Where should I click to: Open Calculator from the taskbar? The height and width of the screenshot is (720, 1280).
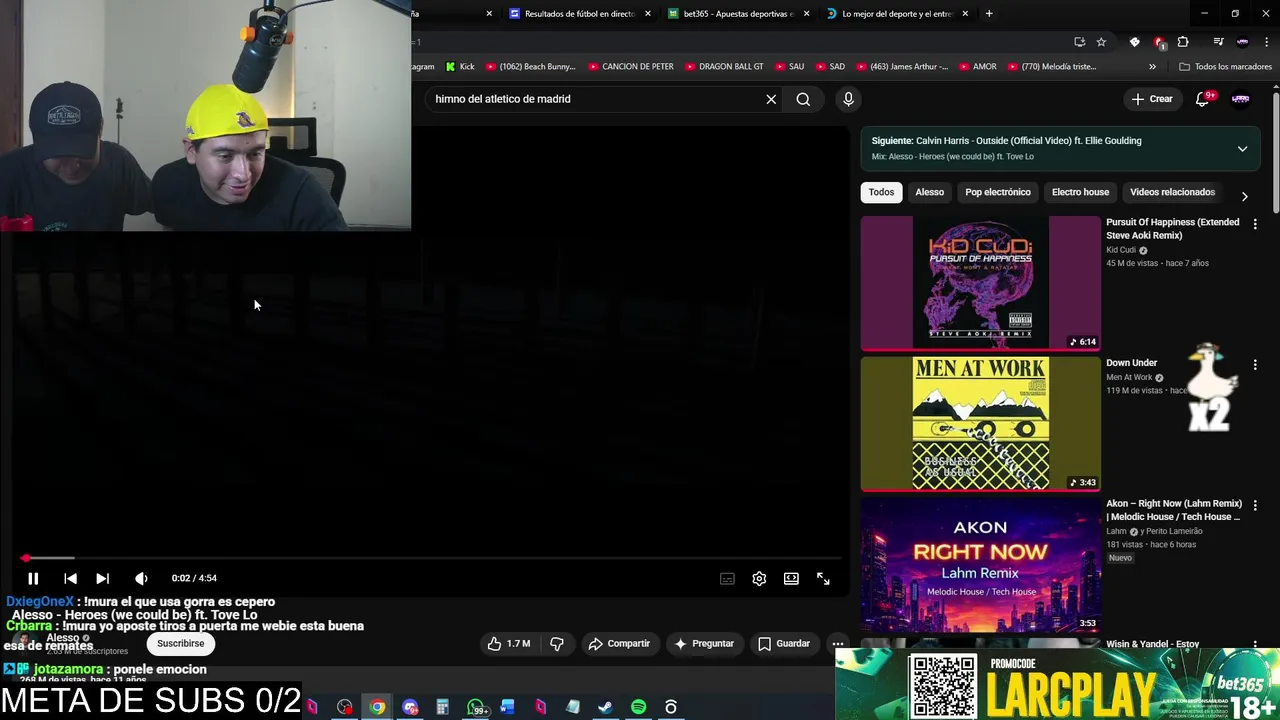click(442, 707)
